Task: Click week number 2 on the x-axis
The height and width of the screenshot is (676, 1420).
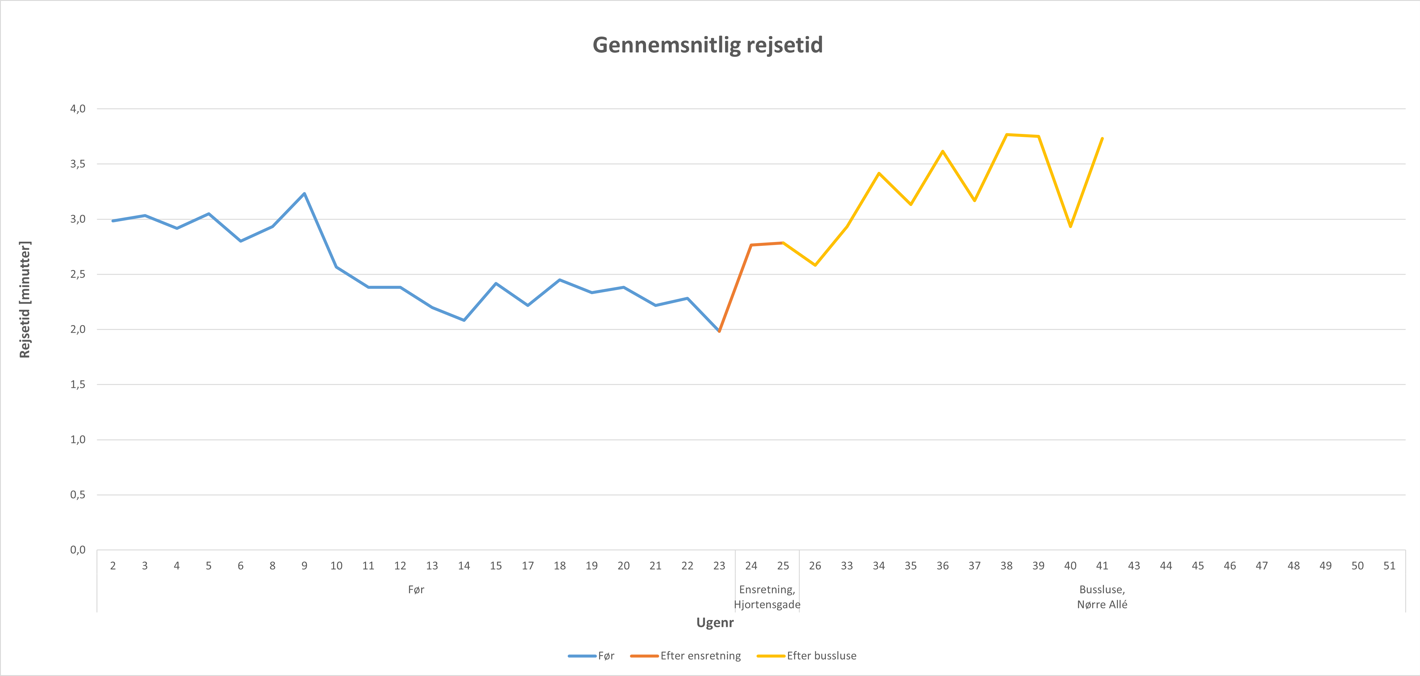Action: click(113, 566)
